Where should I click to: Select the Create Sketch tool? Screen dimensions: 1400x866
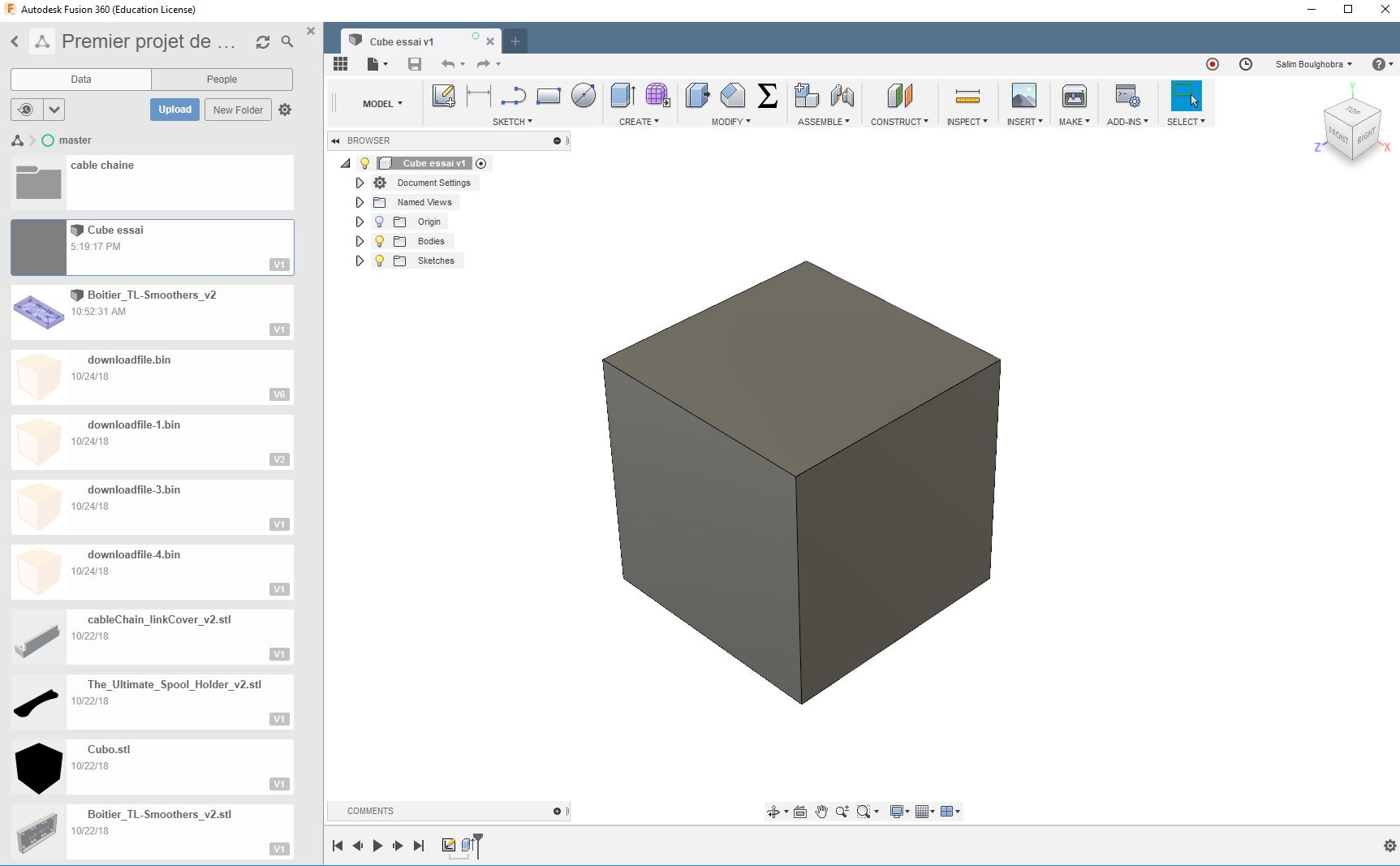(444, 96)
